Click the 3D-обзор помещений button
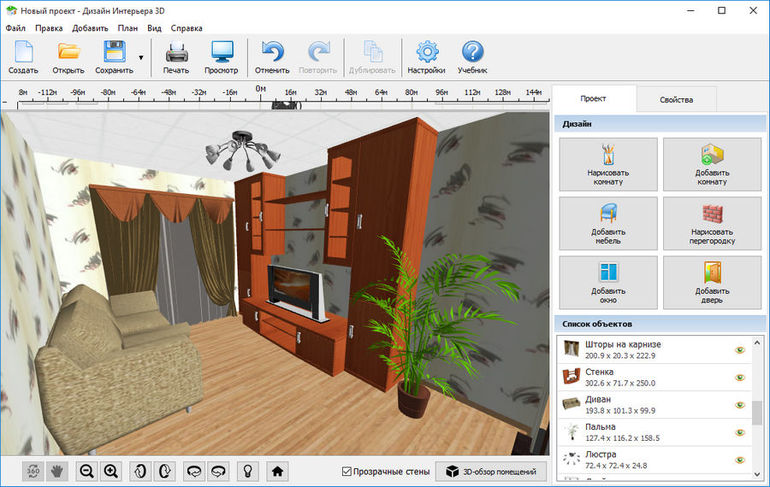 coord(491,471)
